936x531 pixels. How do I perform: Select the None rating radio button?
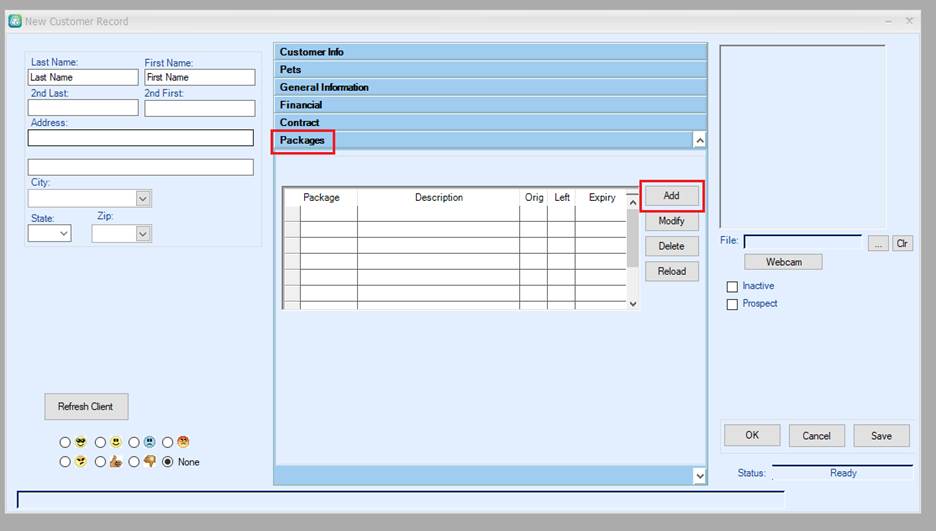click(167, 462)
